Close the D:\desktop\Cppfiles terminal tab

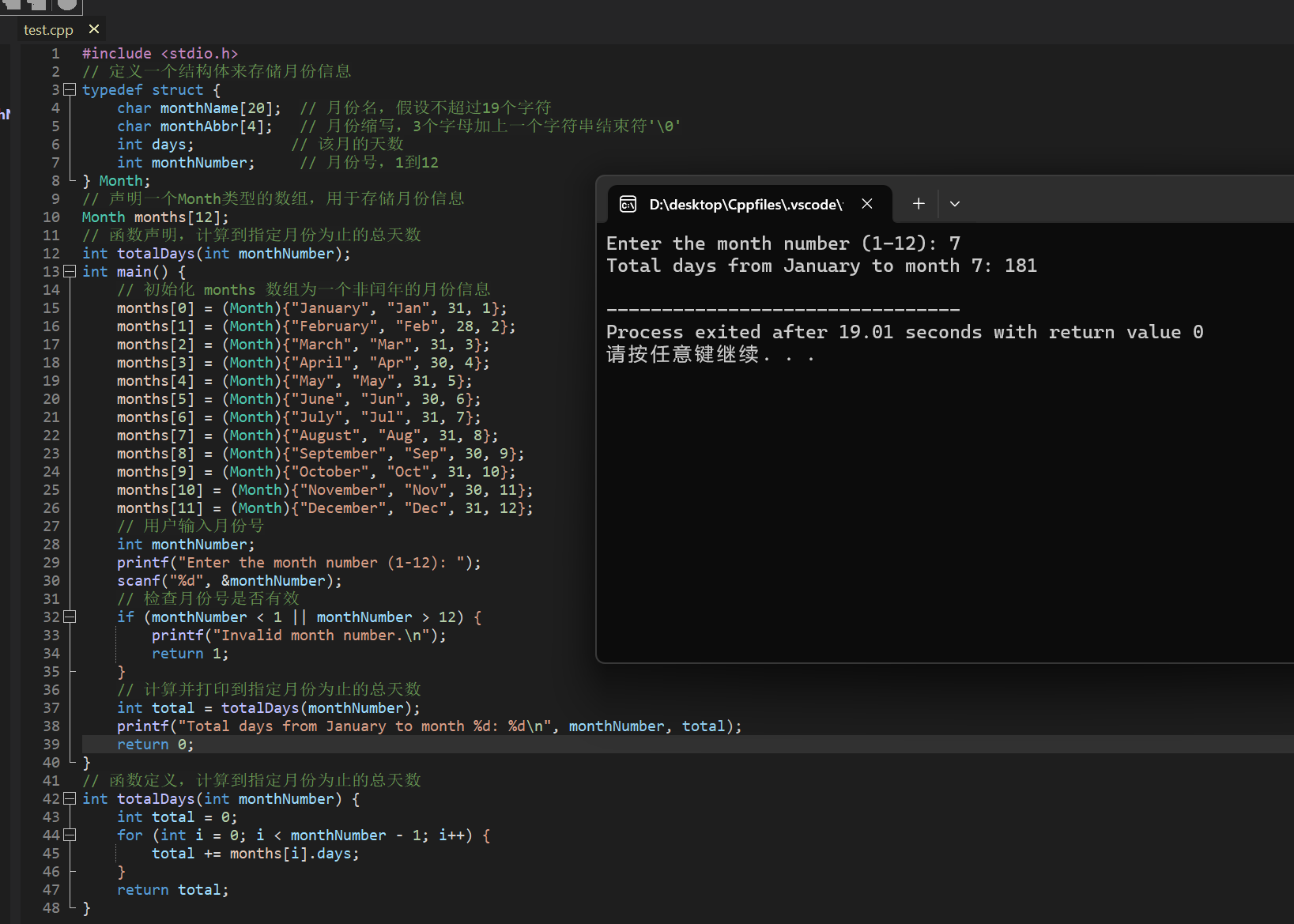point(867,204)
